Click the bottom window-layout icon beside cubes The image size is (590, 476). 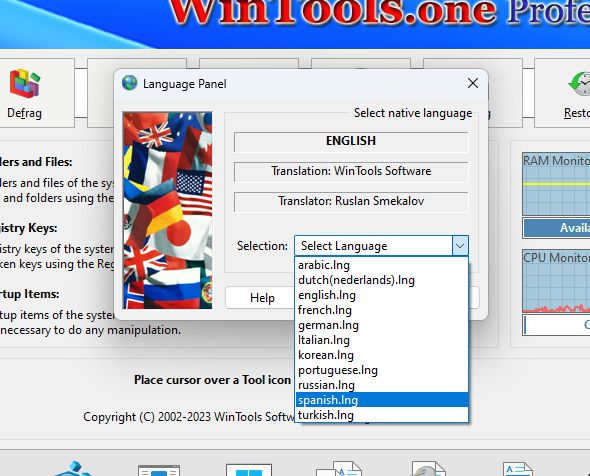[159, 470]
